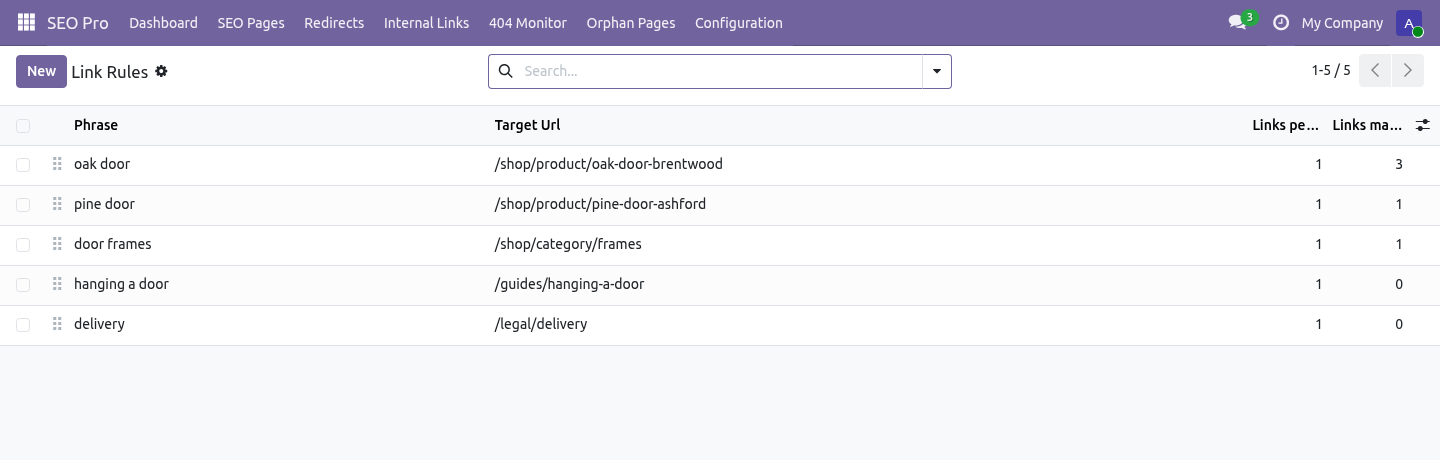Check the delivery row checkbox
This screenshot has width=1440, height=460.
[x=23, y=325]
